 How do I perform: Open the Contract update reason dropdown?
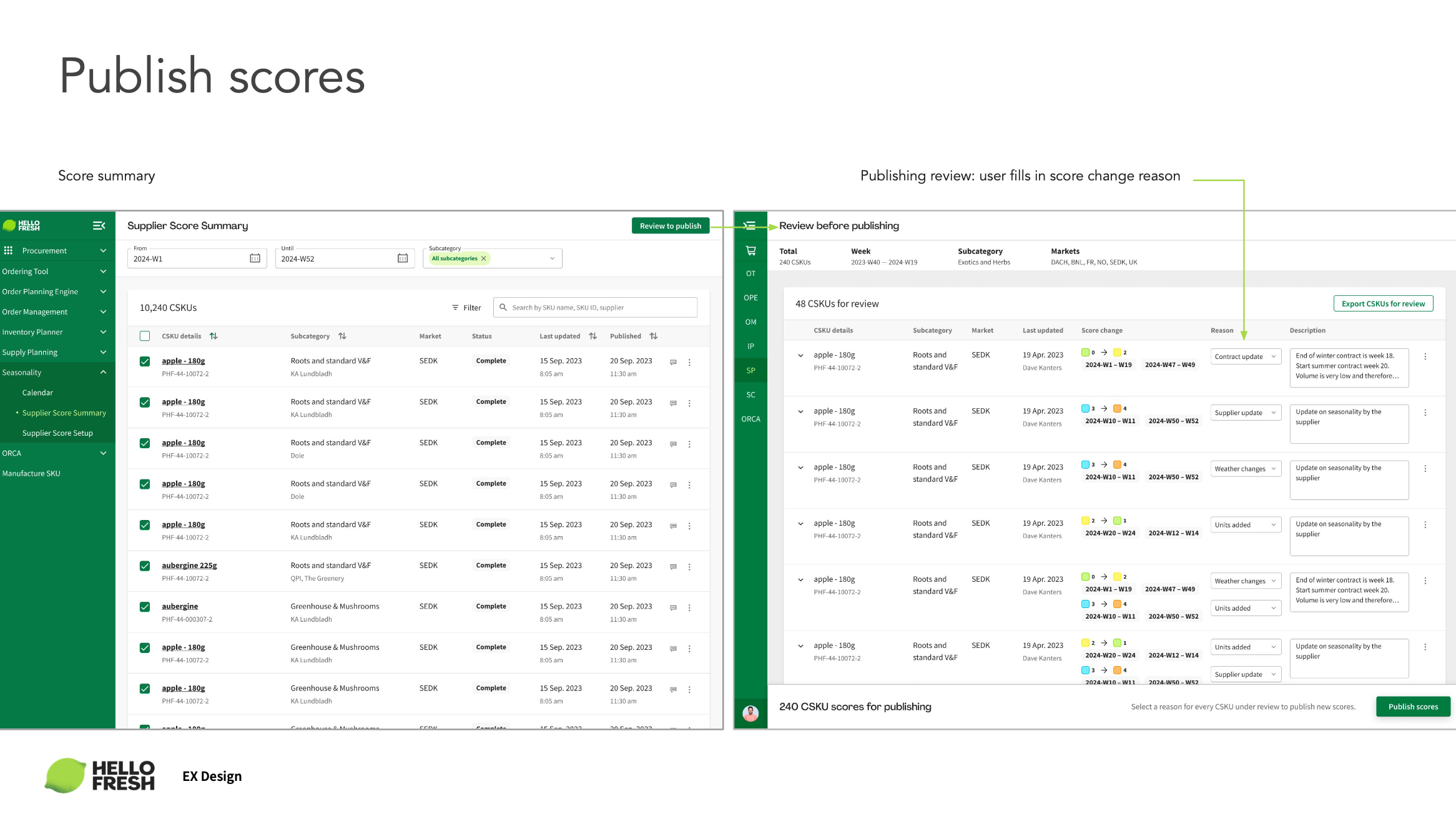[x=1246, y=356]
